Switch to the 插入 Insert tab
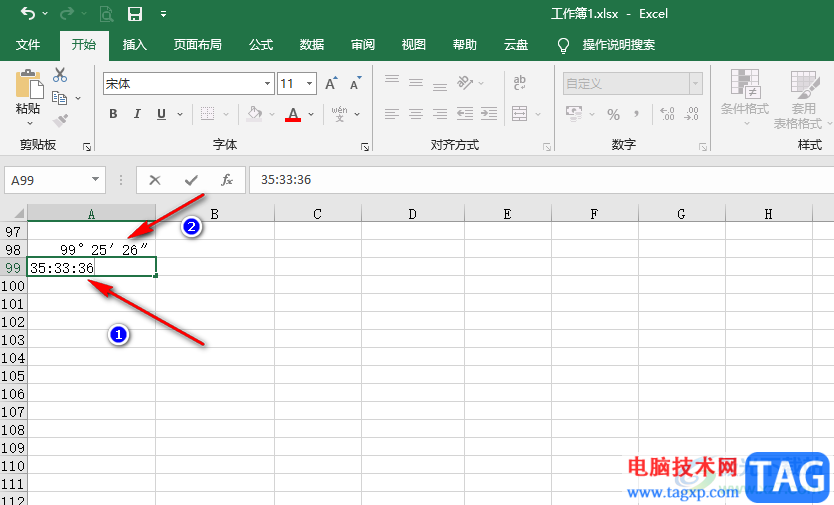The width and height of the screenshot is (834, 505). (135, 45)
